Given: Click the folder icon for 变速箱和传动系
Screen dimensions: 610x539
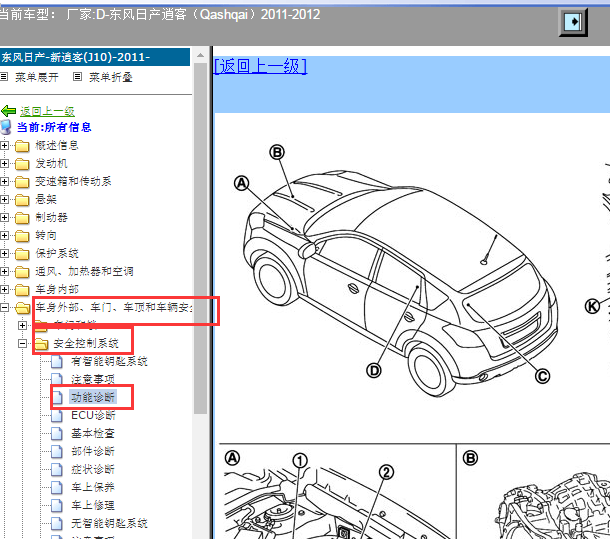Looking at the screenshot, I should (22, 182).
